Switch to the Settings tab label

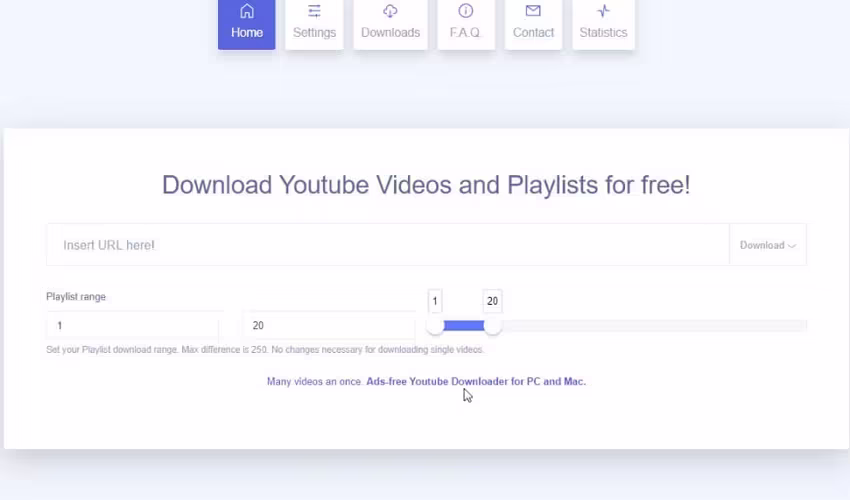[x=314, y=33]
